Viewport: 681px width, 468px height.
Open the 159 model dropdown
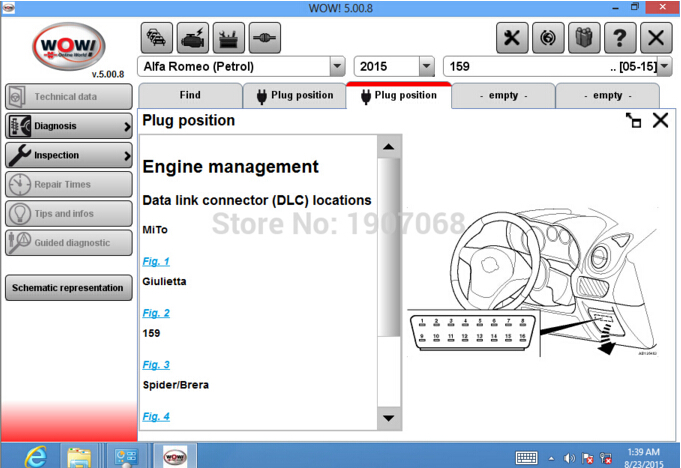[x=664, y=66]
